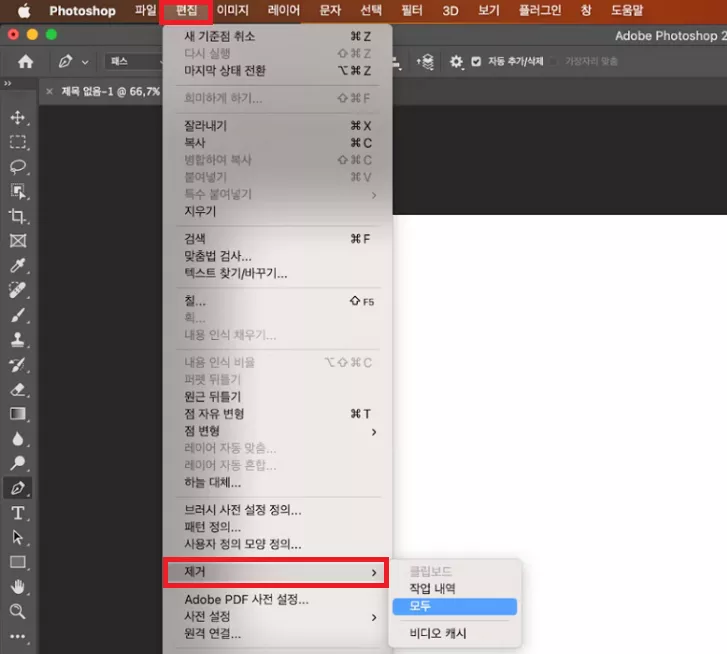
Task: Close the 제목 없음-1 document tab
Action: point(49,92)
